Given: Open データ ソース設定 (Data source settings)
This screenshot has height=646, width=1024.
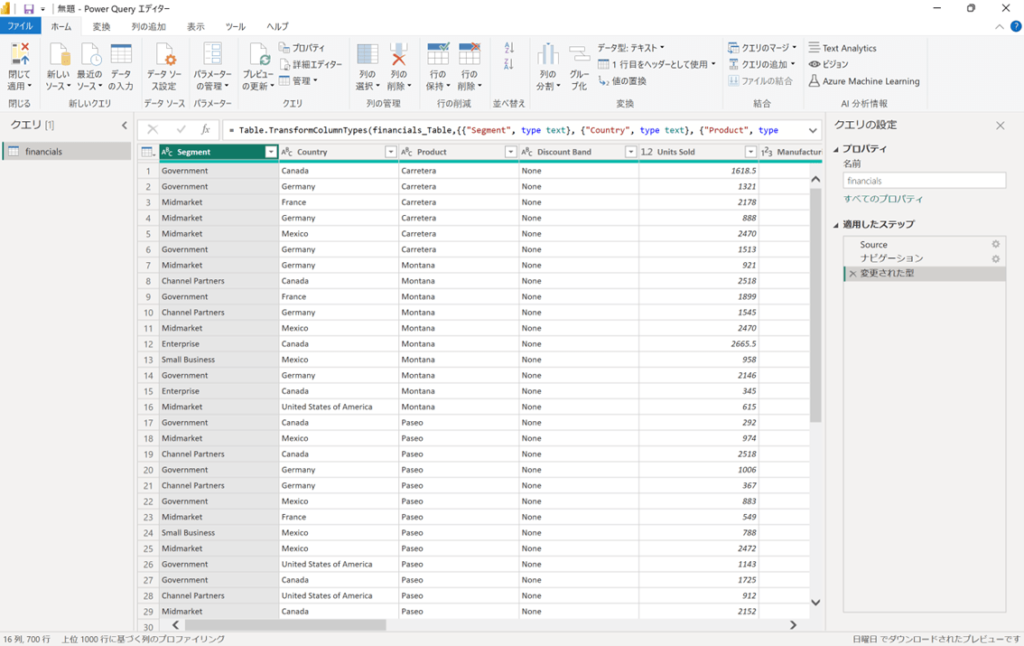Looking at the screenshot, I should [x=165, y=56].
